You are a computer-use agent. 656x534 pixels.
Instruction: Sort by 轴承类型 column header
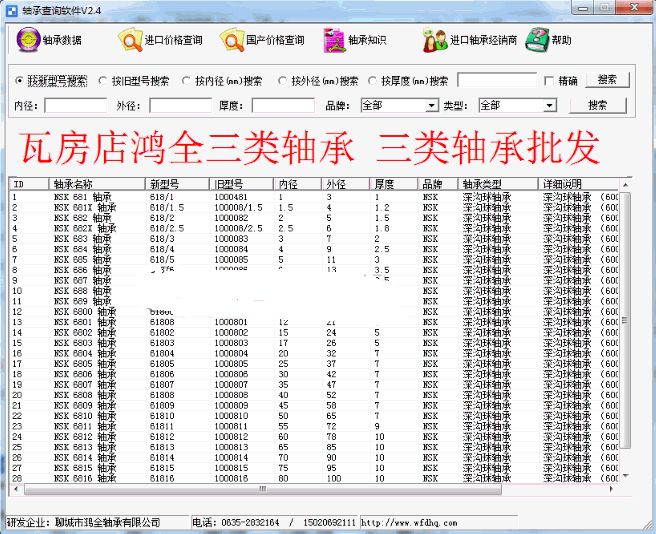click(x=498, y=184)
